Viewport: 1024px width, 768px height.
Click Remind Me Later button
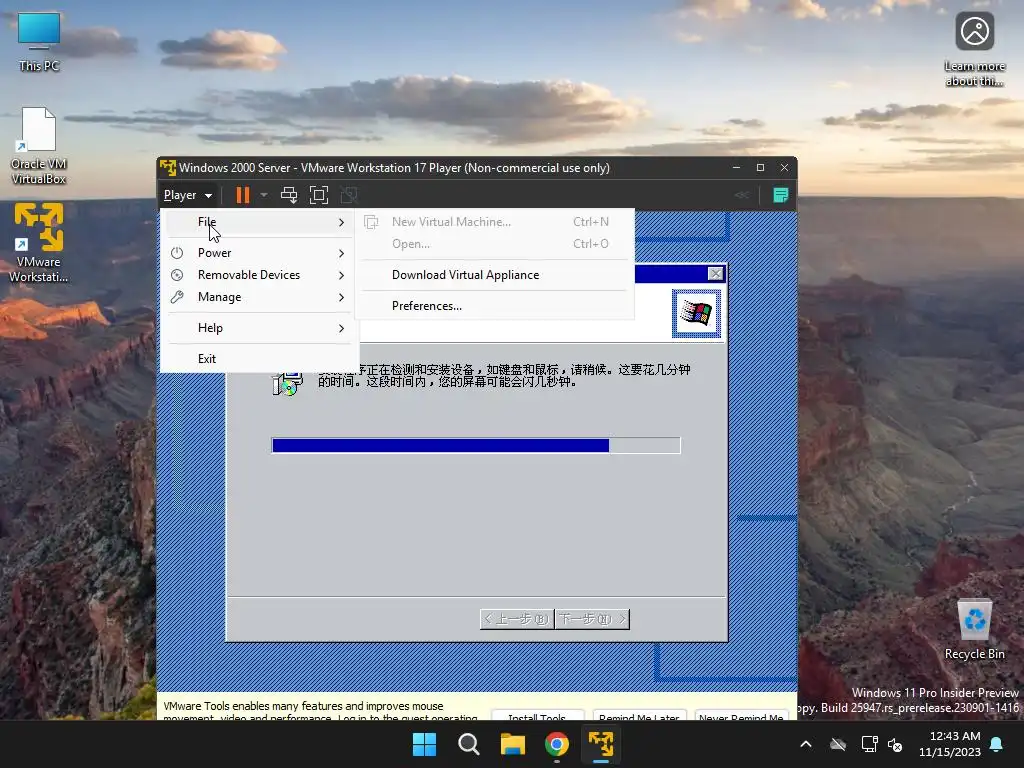coord(639,716)
